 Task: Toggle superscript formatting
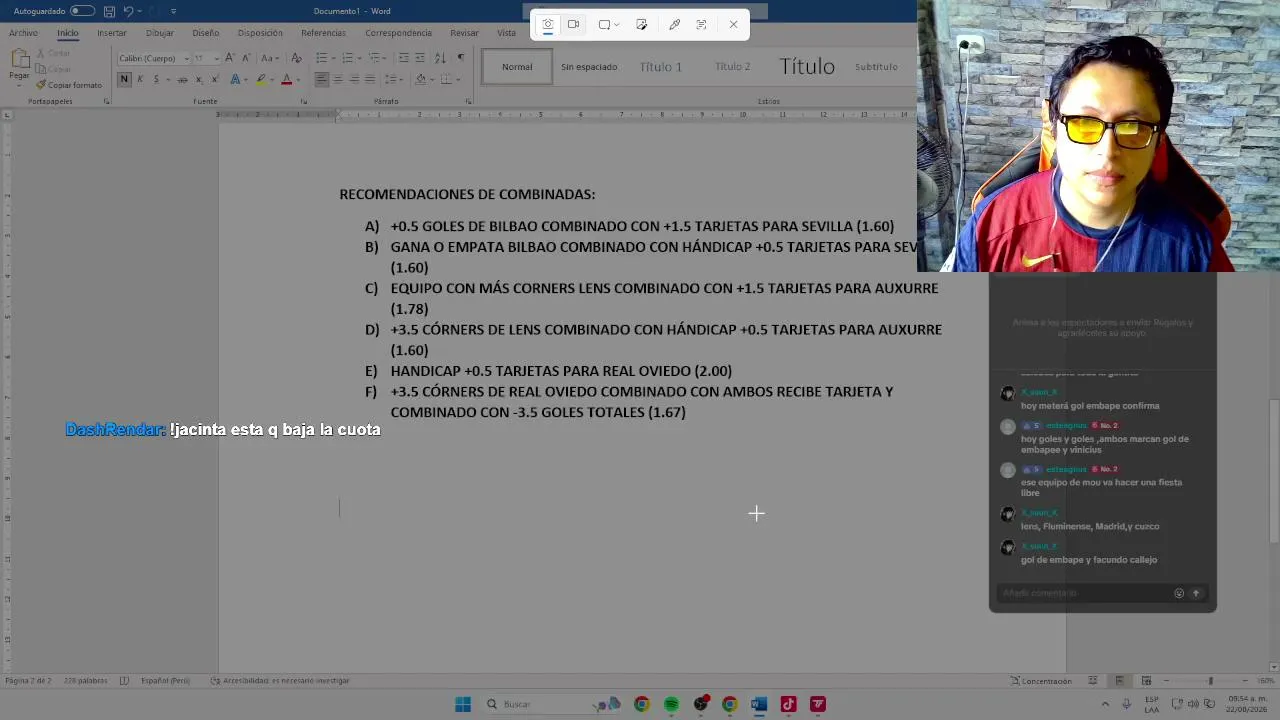[x=215, y=79]
